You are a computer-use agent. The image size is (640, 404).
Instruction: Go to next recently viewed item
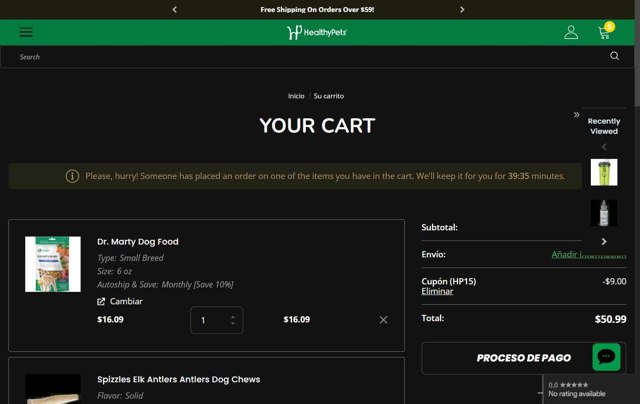pyautogui.click(x=604, y=242)
